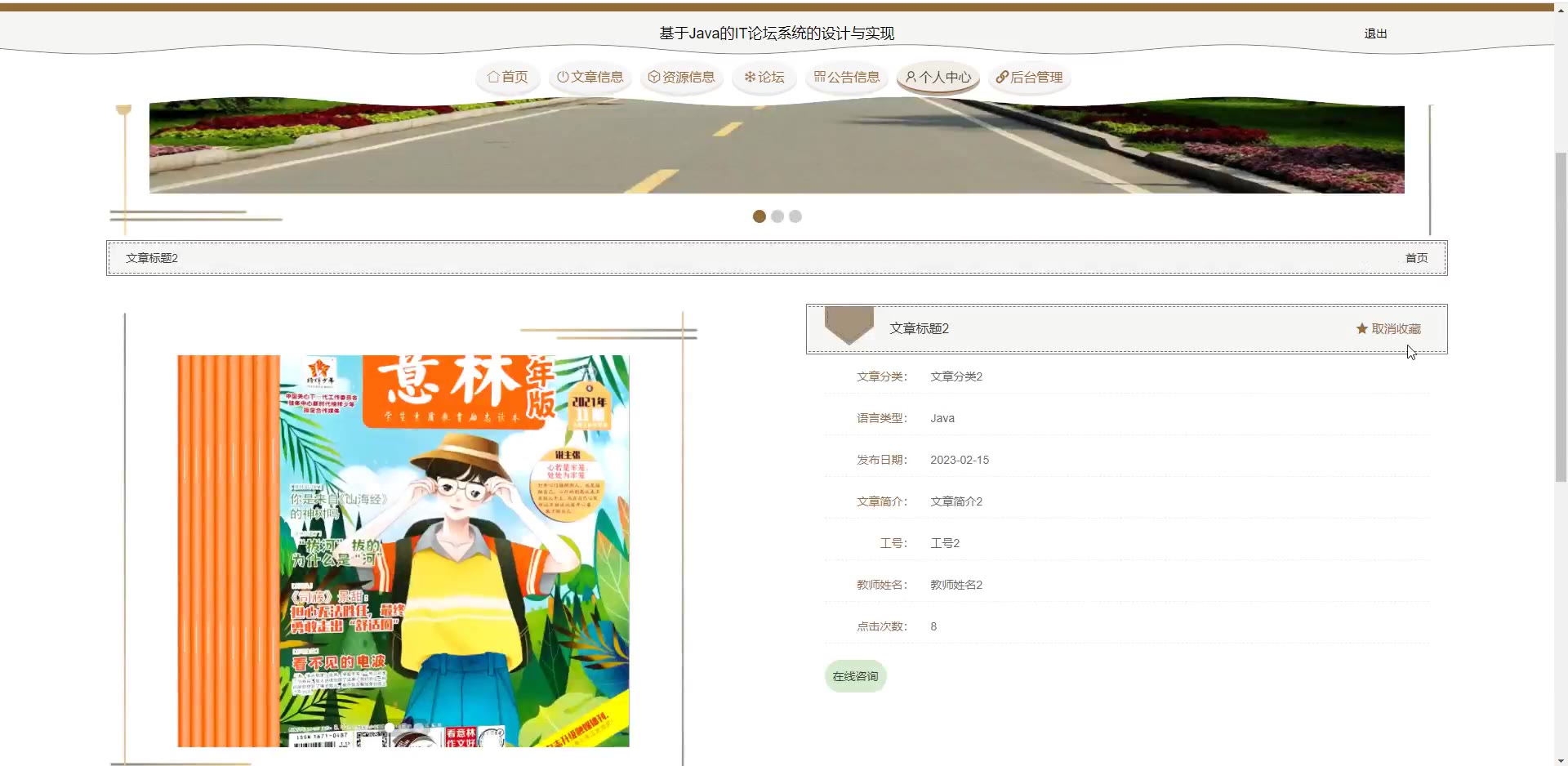The height and width of the screenshot is (766, 1568).
Task: Click the 2023-02-15 publish date
Action: pyautogui.click(x=960, y=460)
